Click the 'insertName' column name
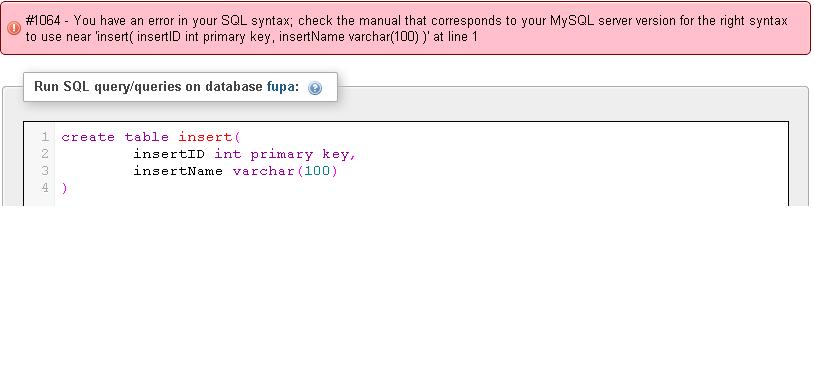 coord(178,171)
